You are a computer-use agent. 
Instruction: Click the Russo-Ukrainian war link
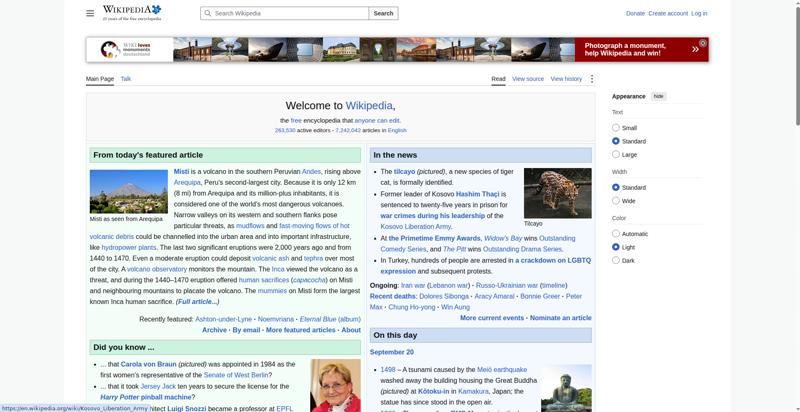coord(507,286)
